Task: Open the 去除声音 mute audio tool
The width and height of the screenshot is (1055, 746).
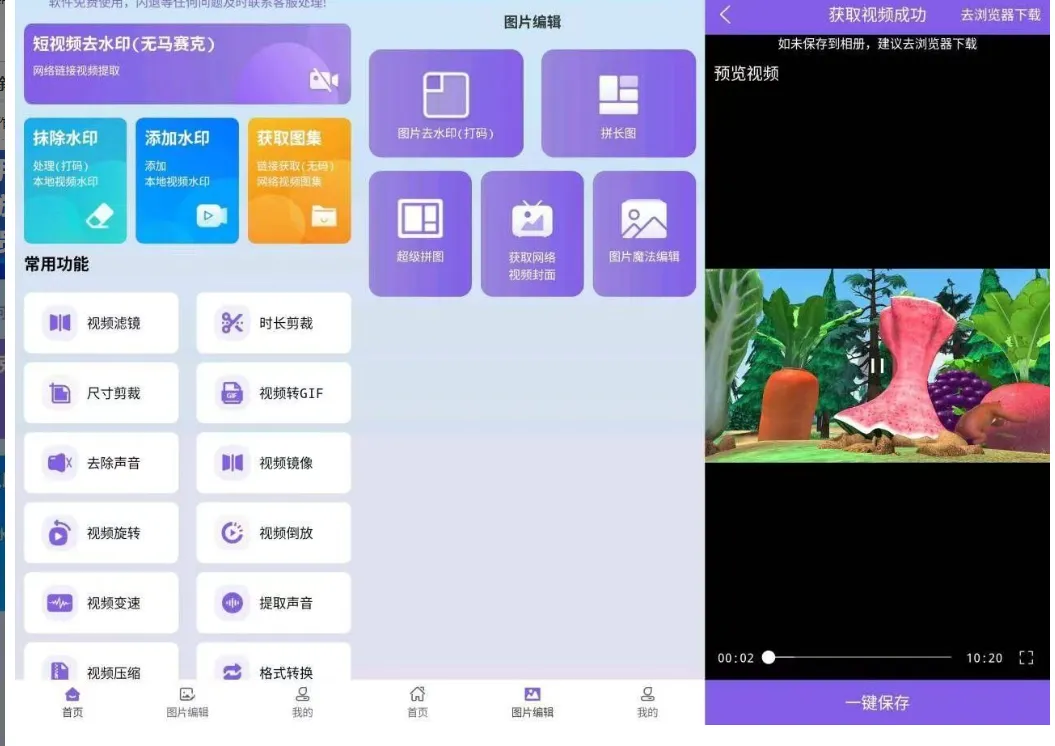Action: click(101, 462)
